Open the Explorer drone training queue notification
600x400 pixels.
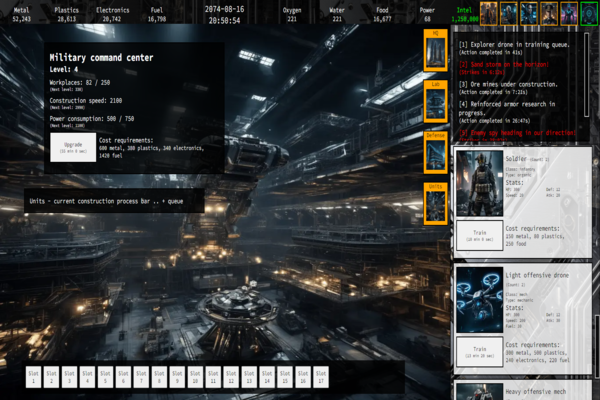pyautogui.click(x=515, y=48)
